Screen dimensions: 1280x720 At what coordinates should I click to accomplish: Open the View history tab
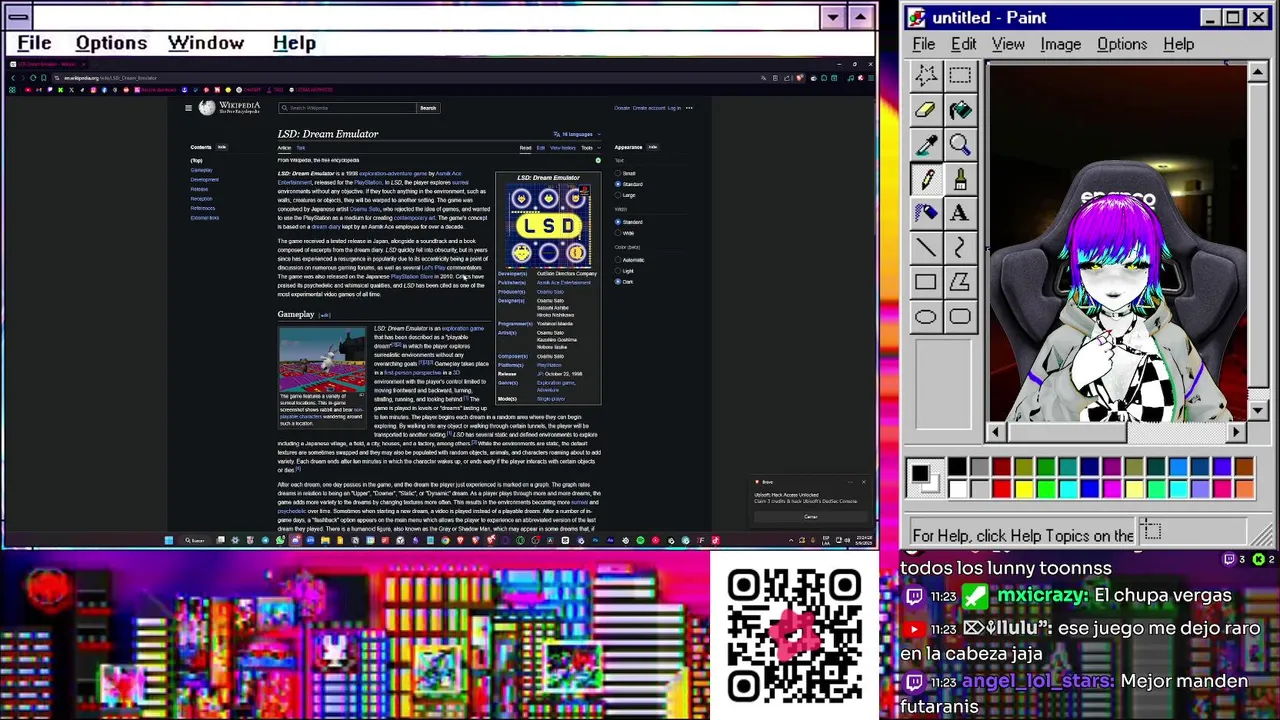tap(563, 148)
